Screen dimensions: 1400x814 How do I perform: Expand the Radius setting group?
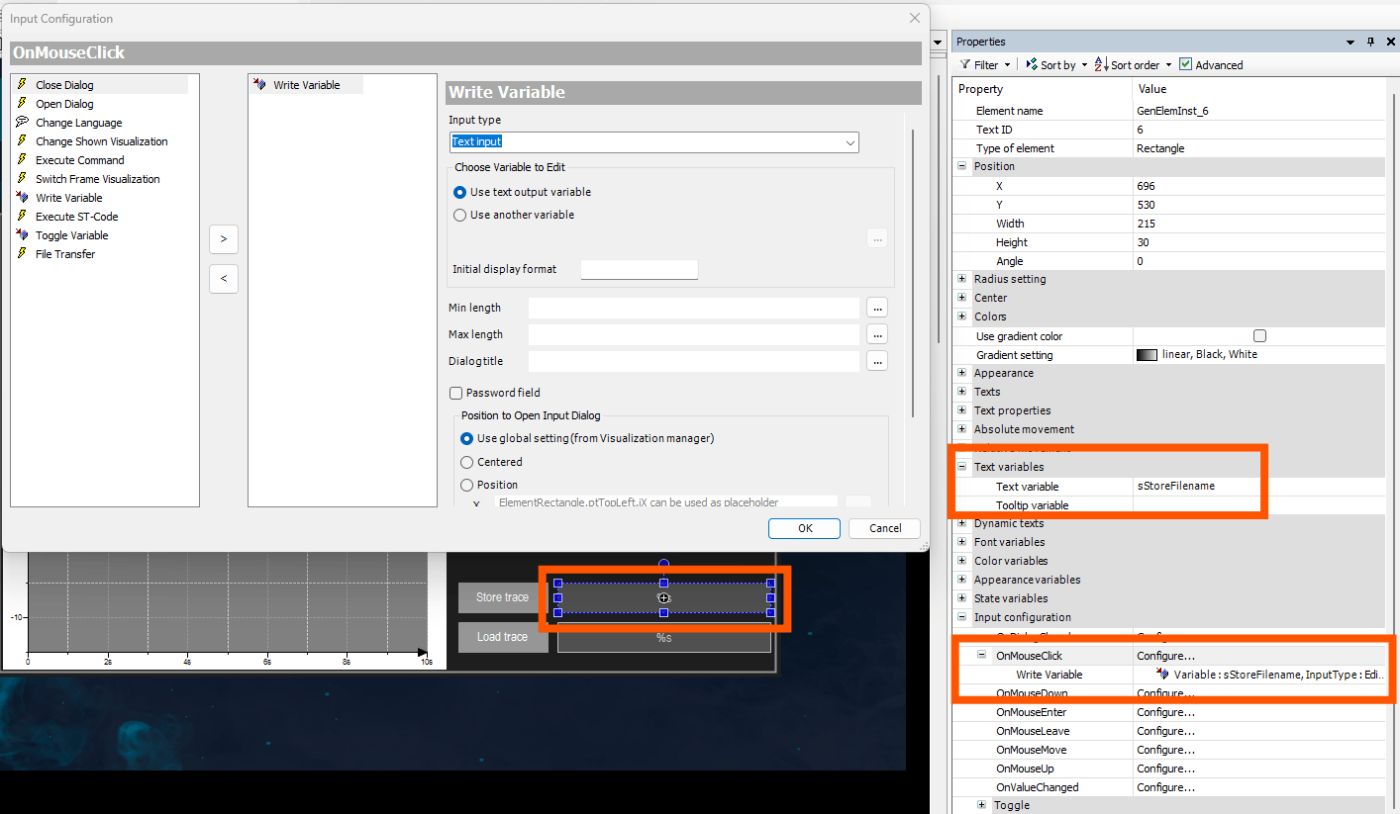[x=962, y=279]
